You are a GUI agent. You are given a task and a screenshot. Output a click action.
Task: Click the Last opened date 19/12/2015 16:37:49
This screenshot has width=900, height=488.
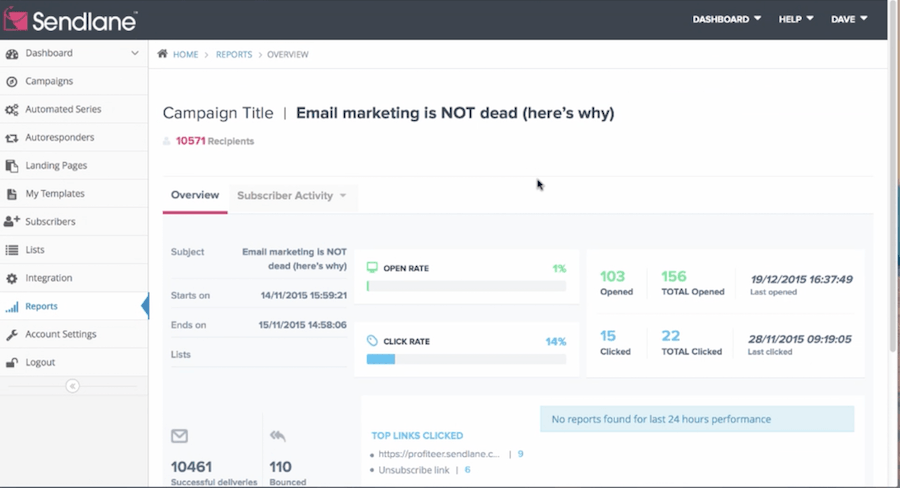coord(802,280)
